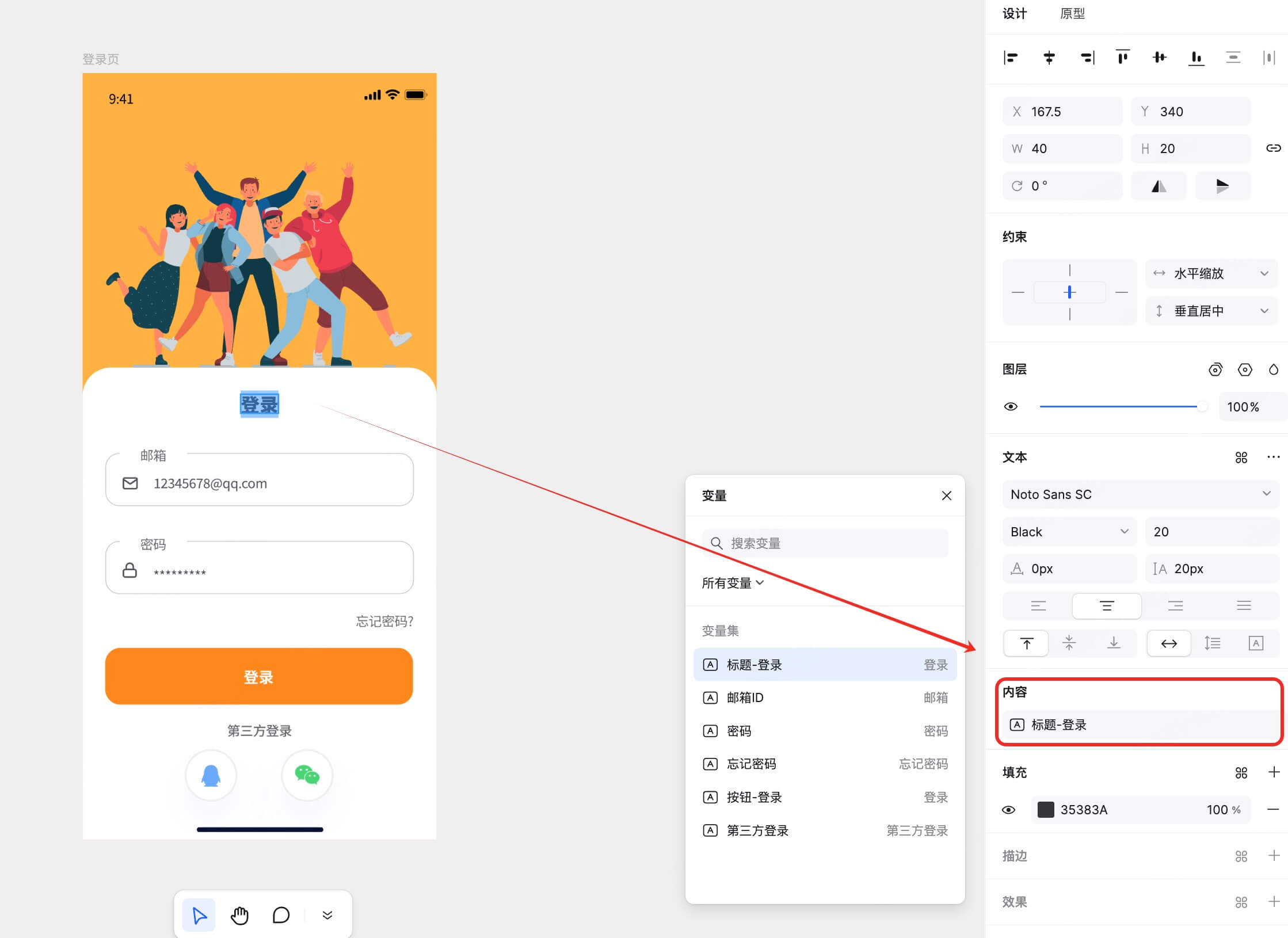Click the orange 登录 button
The height and width of the screenshot is (938, 1288).
click(x=259, y=676)
